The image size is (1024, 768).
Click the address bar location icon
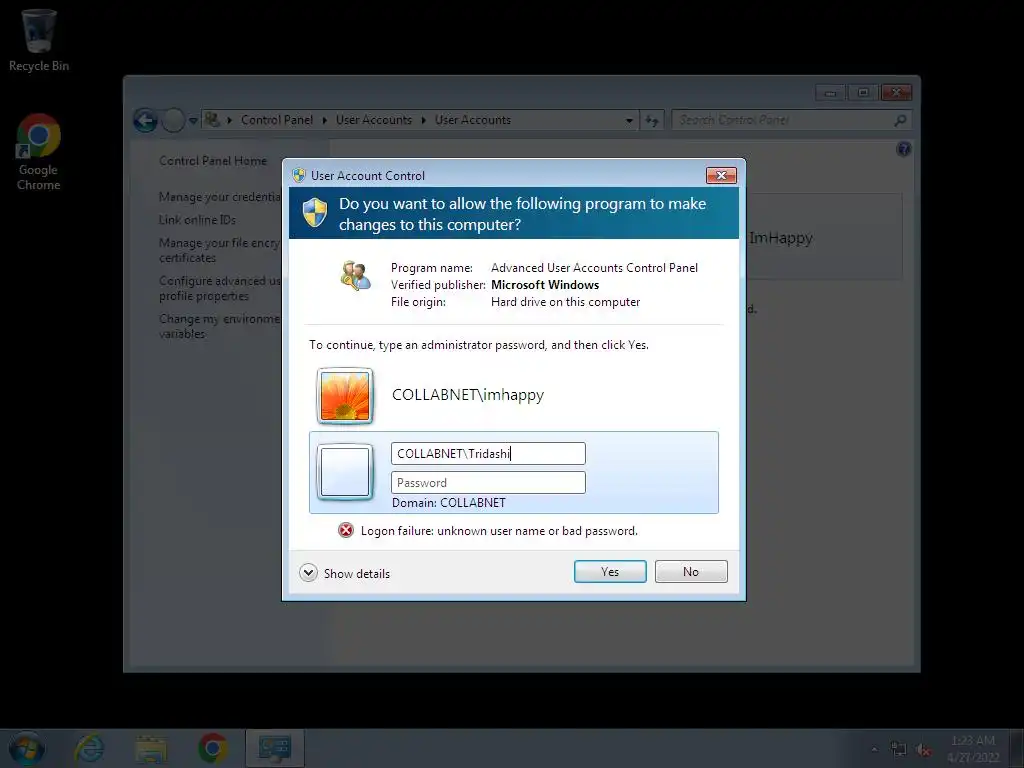tap(212, 120)
